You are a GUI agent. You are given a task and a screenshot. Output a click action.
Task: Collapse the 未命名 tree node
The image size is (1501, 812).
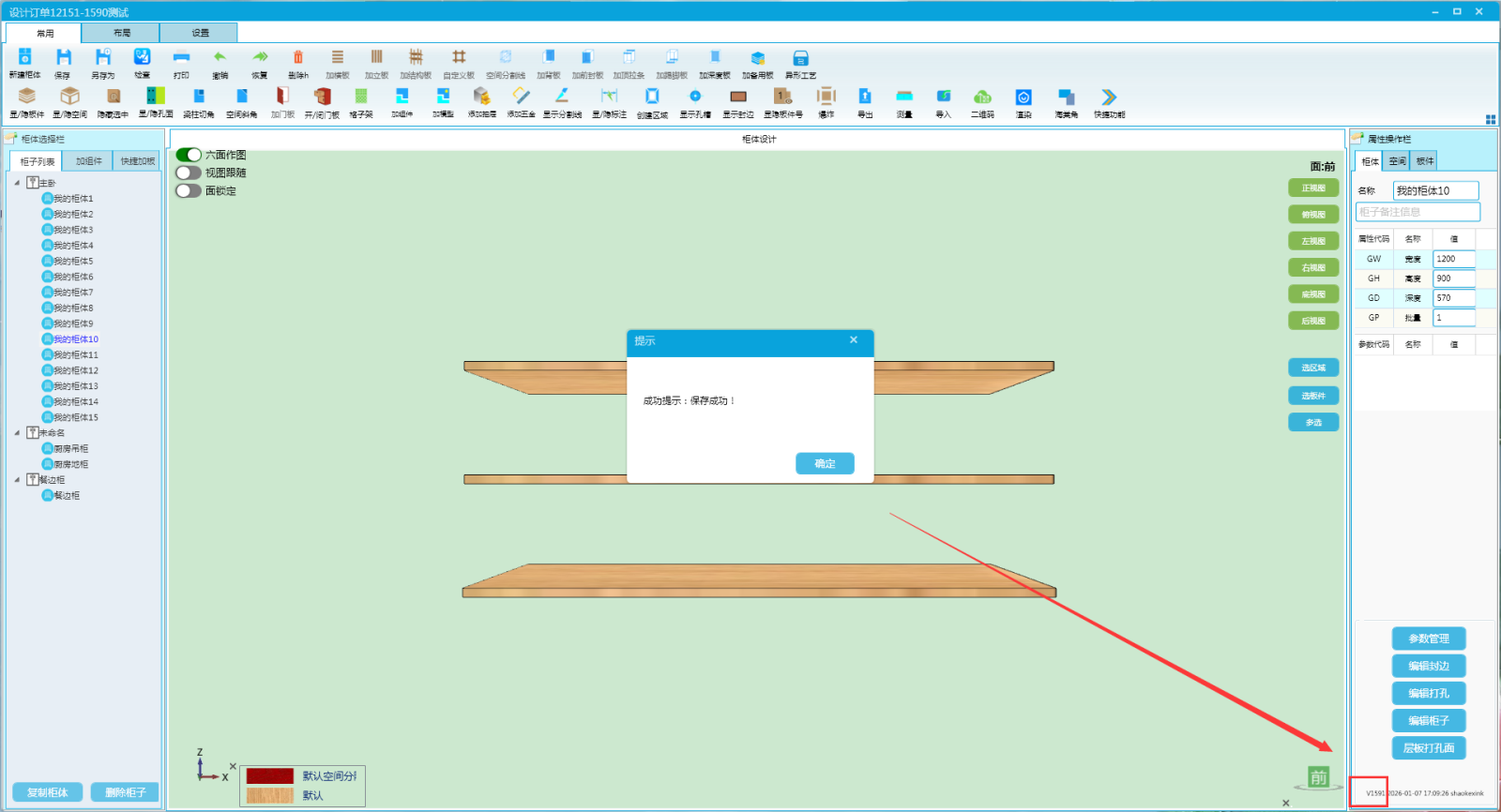coord(17,433)
